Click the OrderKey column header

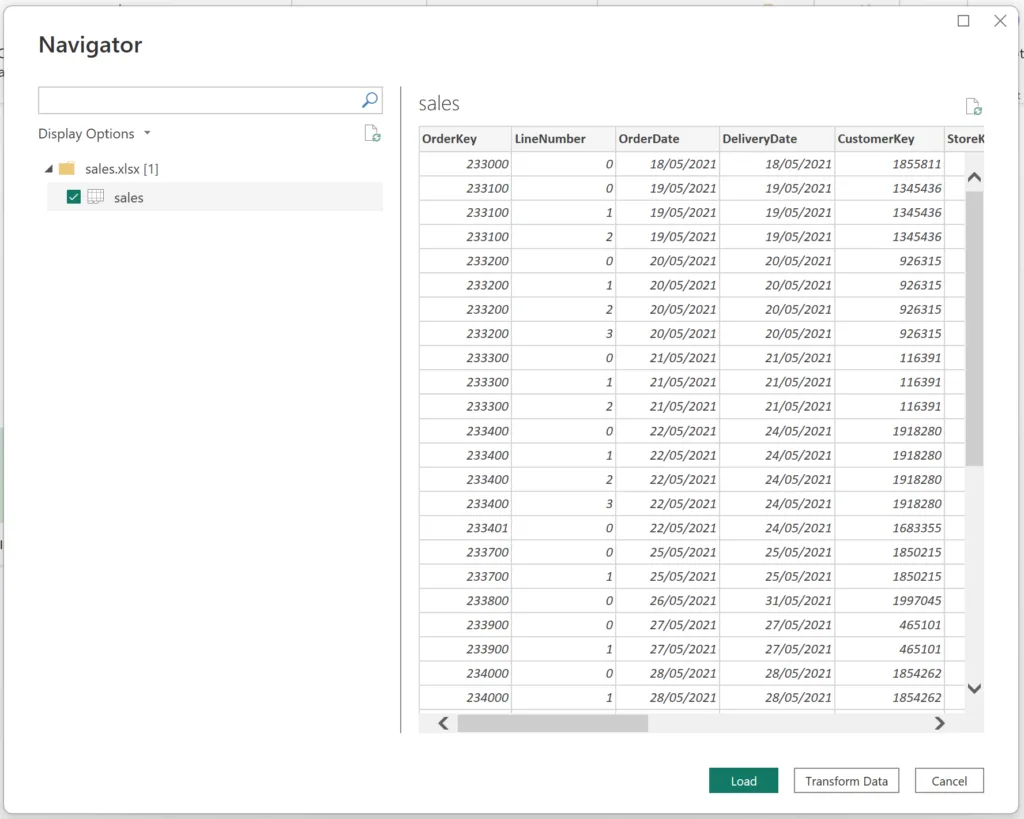pyautogui.click(x=465, y=138)
